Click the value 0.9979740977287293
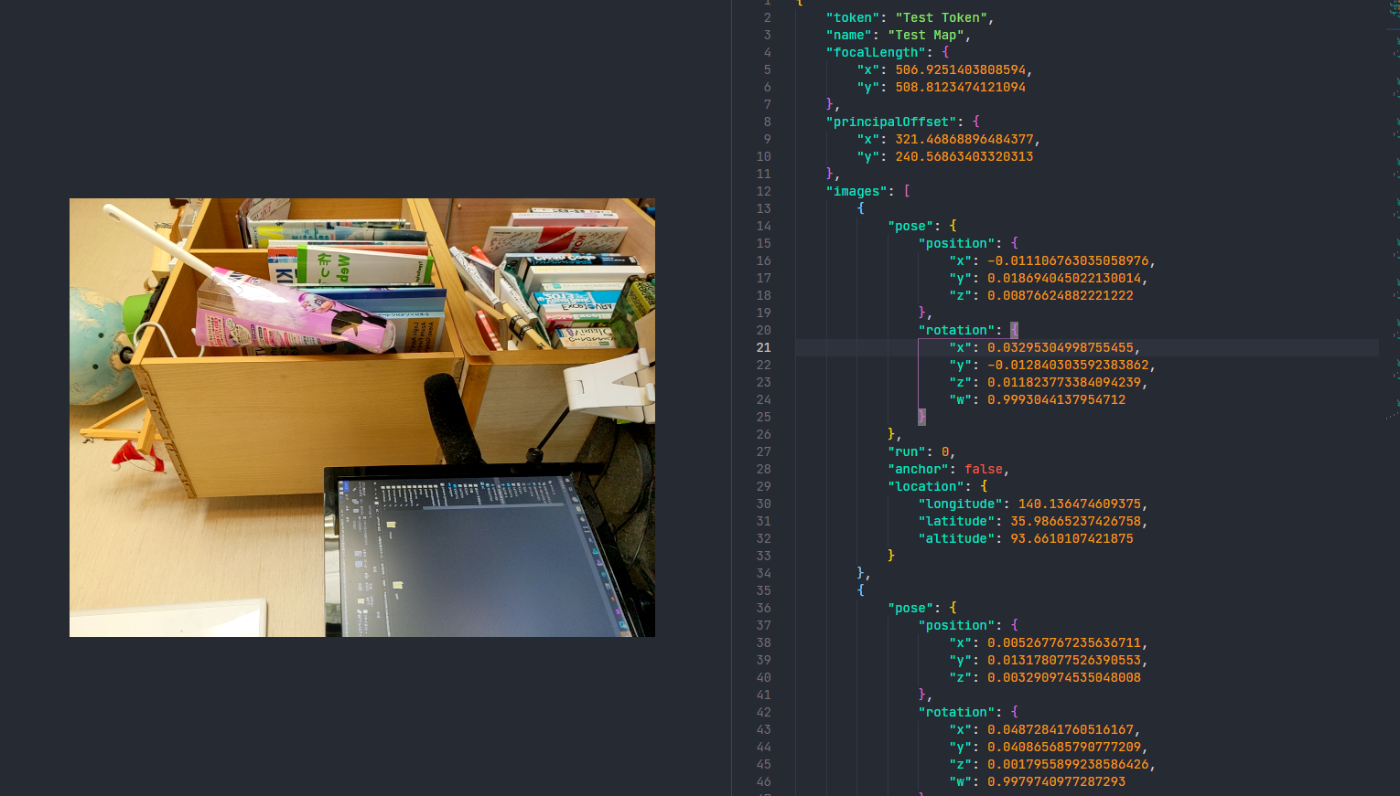Image resolution: width=1400 pixels, height=796 pixels. tap(1056, 782)
